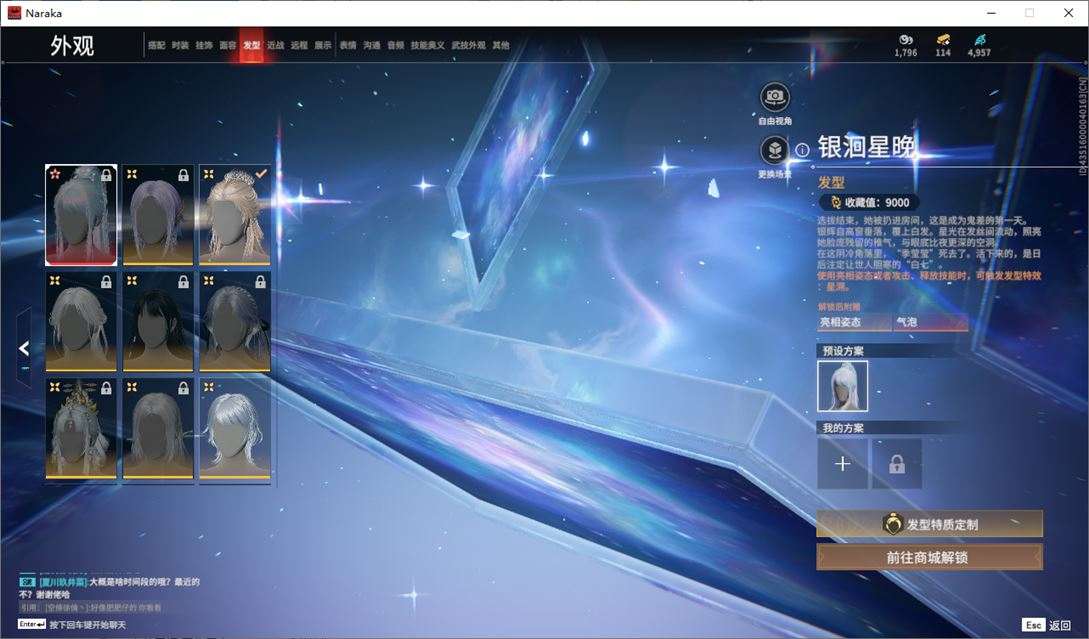1089x639 pixels.
Task: Click the teal currency icon showing 4,957
Action: coord(979,40)
